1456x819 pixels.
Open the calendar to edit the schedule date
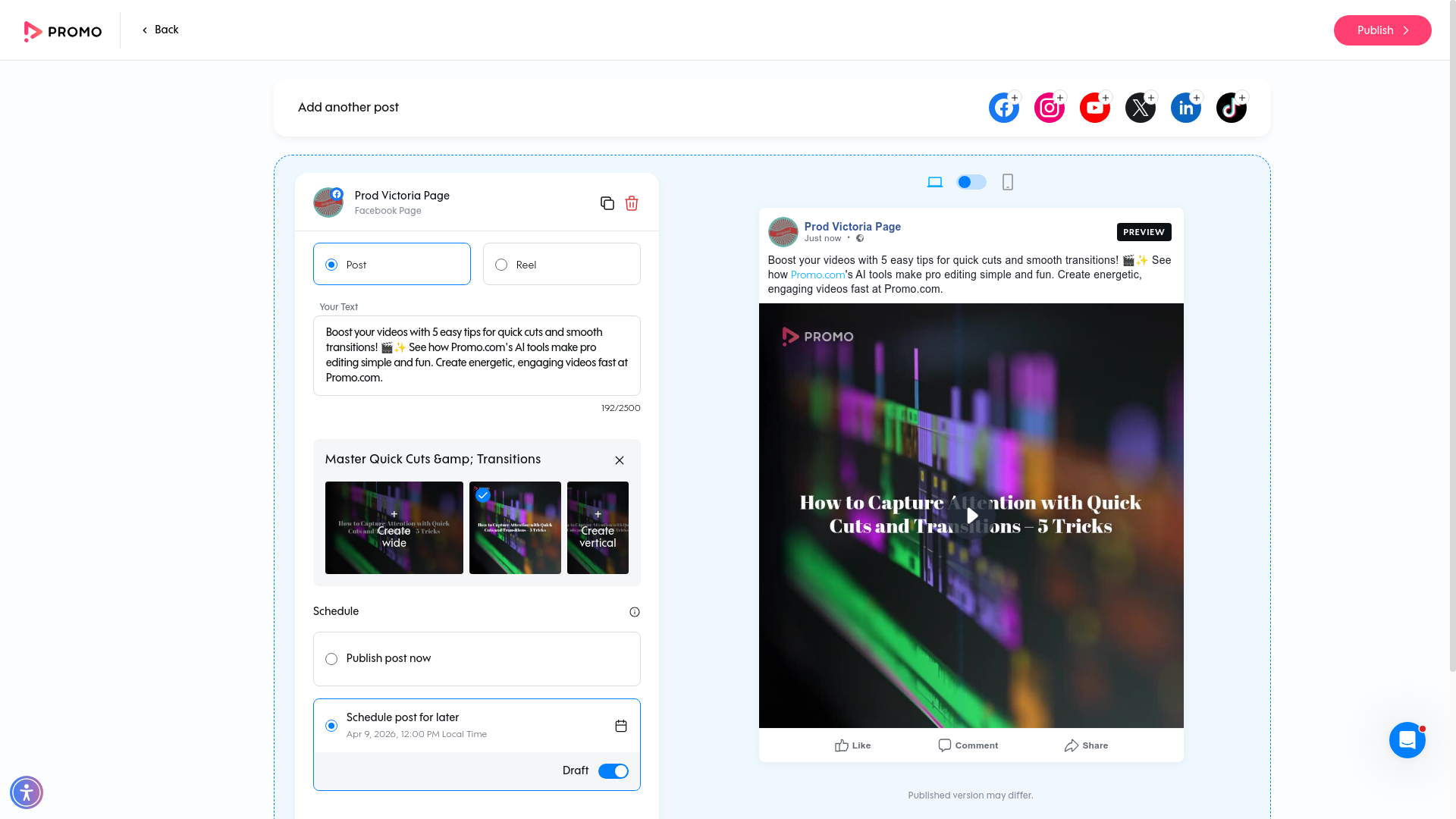pos(620,725)
